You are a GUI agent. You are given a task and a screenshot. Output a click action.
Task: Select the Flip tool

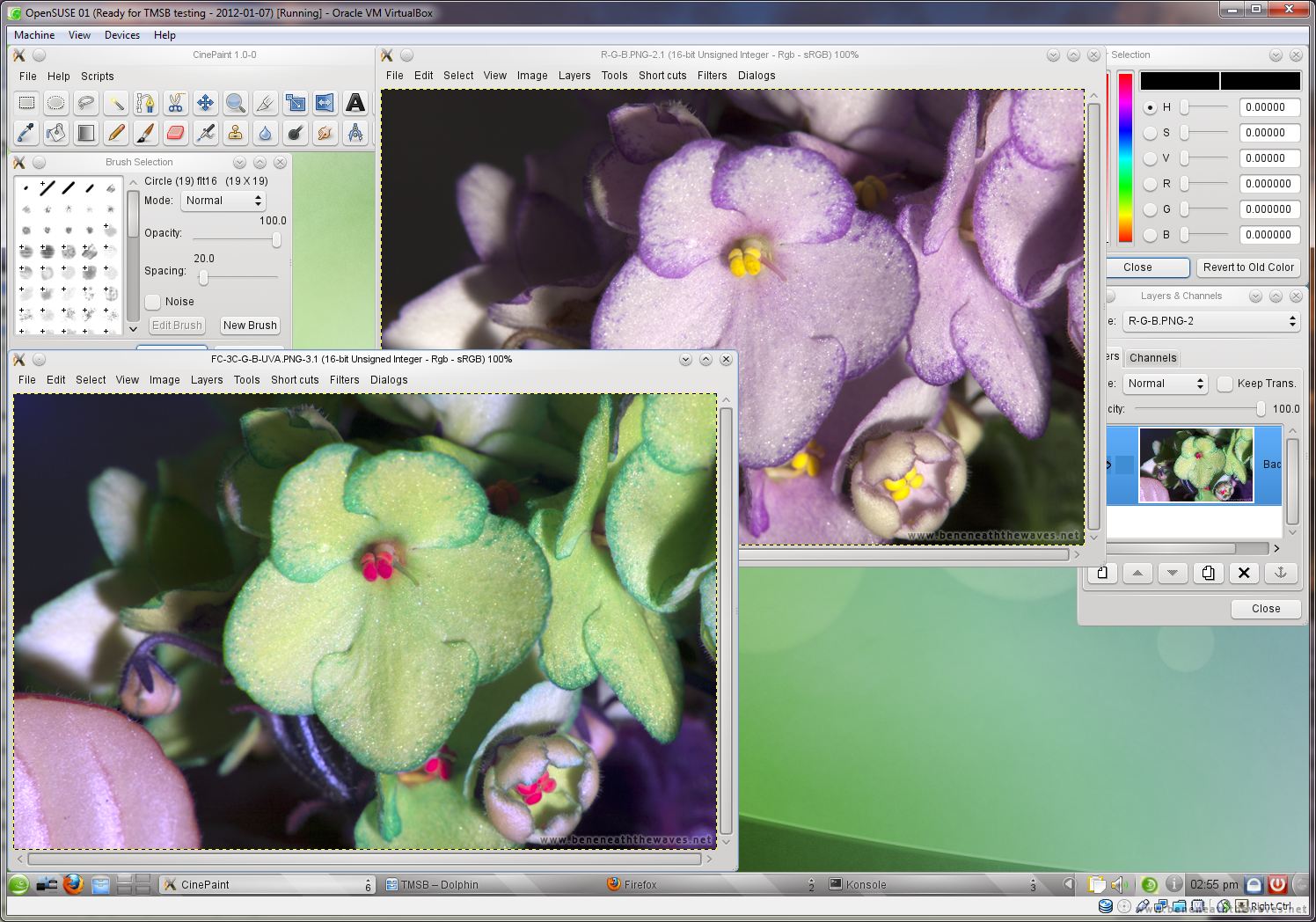pos(325,103)
